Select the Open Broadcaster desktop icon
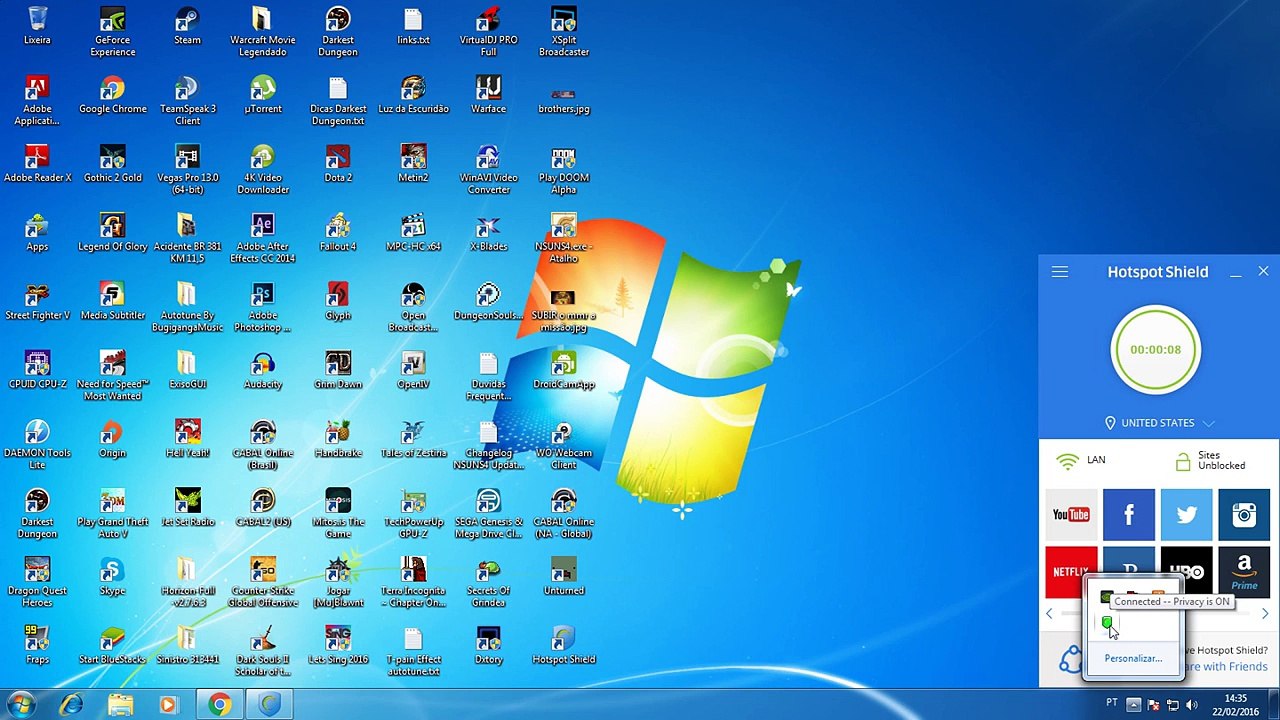 (413, 307)
